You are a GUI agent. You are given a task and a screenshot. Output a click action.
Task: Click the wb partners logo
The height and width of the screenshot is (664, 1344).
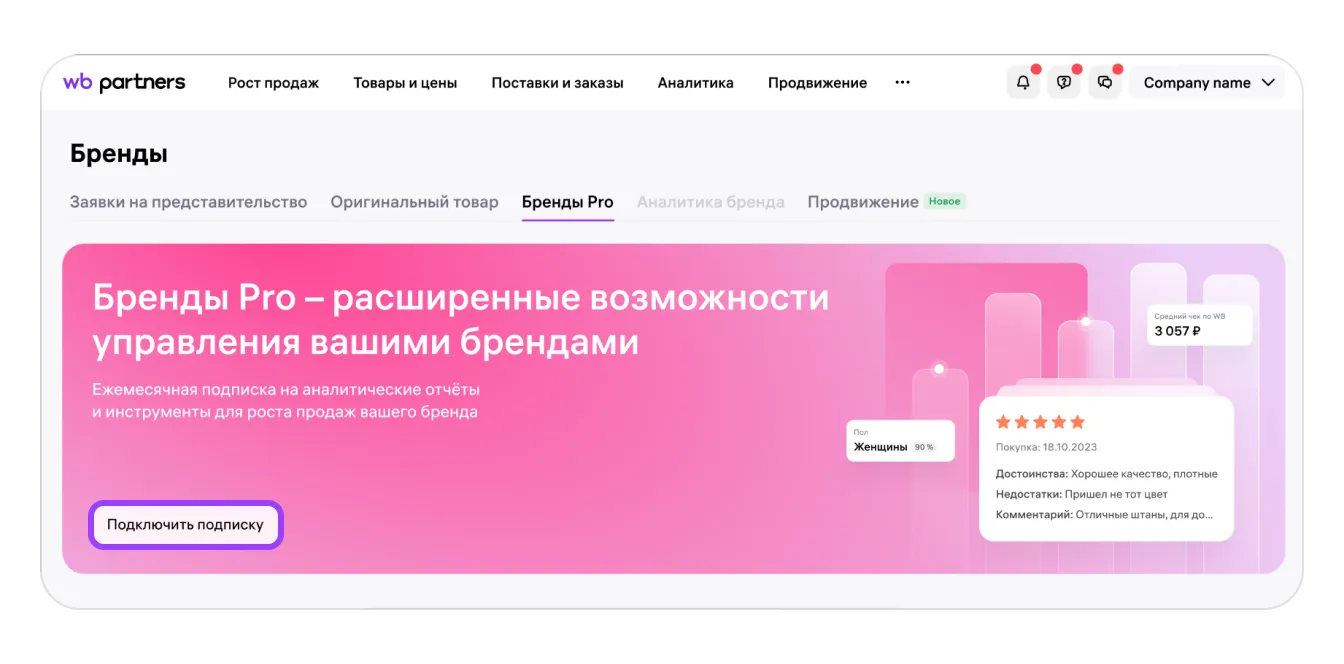coord(124,83)
